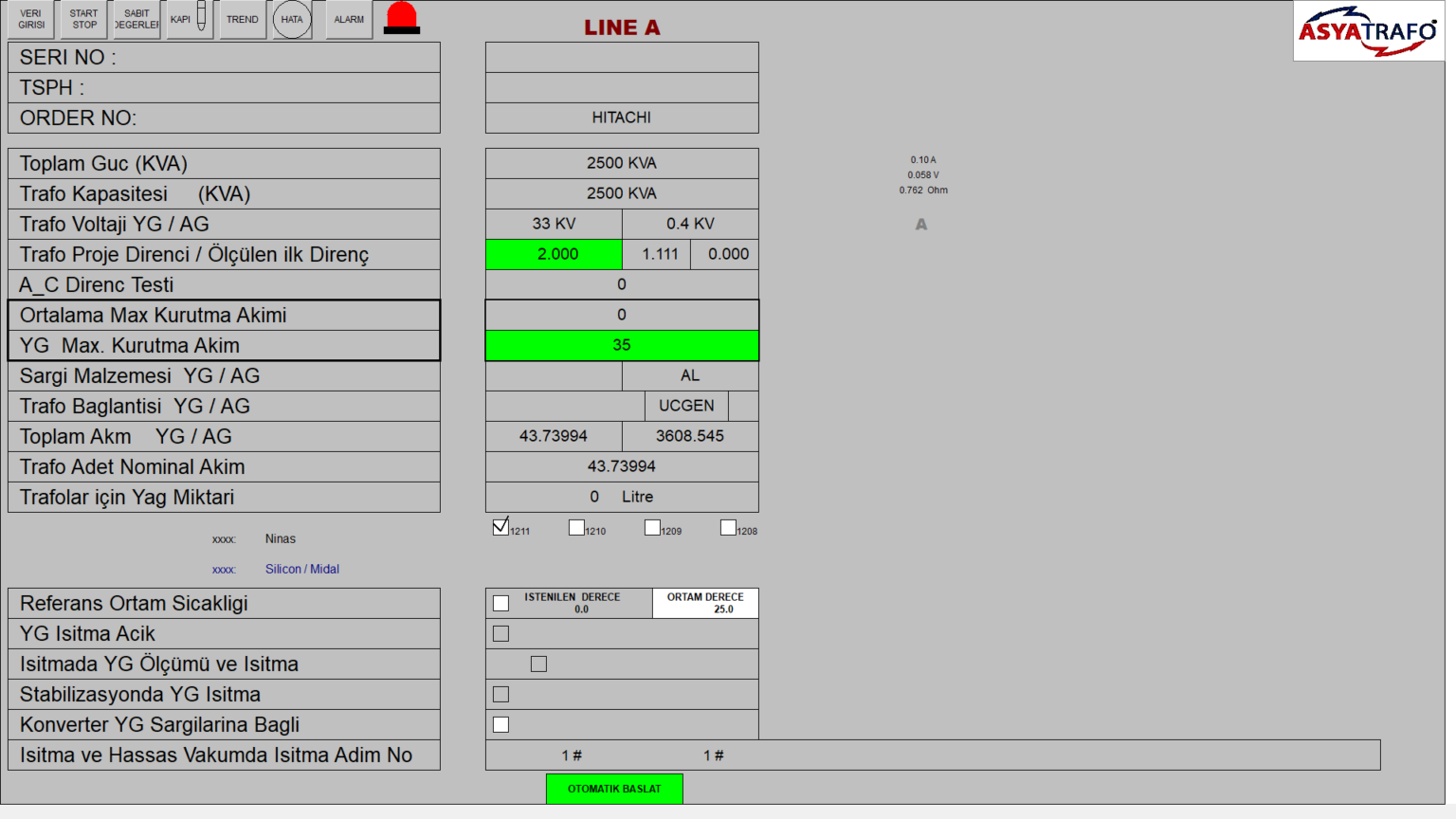Enable the 1209 checkbox
Image resolution: width=1456 pixels, height=819 pixels.
[652, 526]
